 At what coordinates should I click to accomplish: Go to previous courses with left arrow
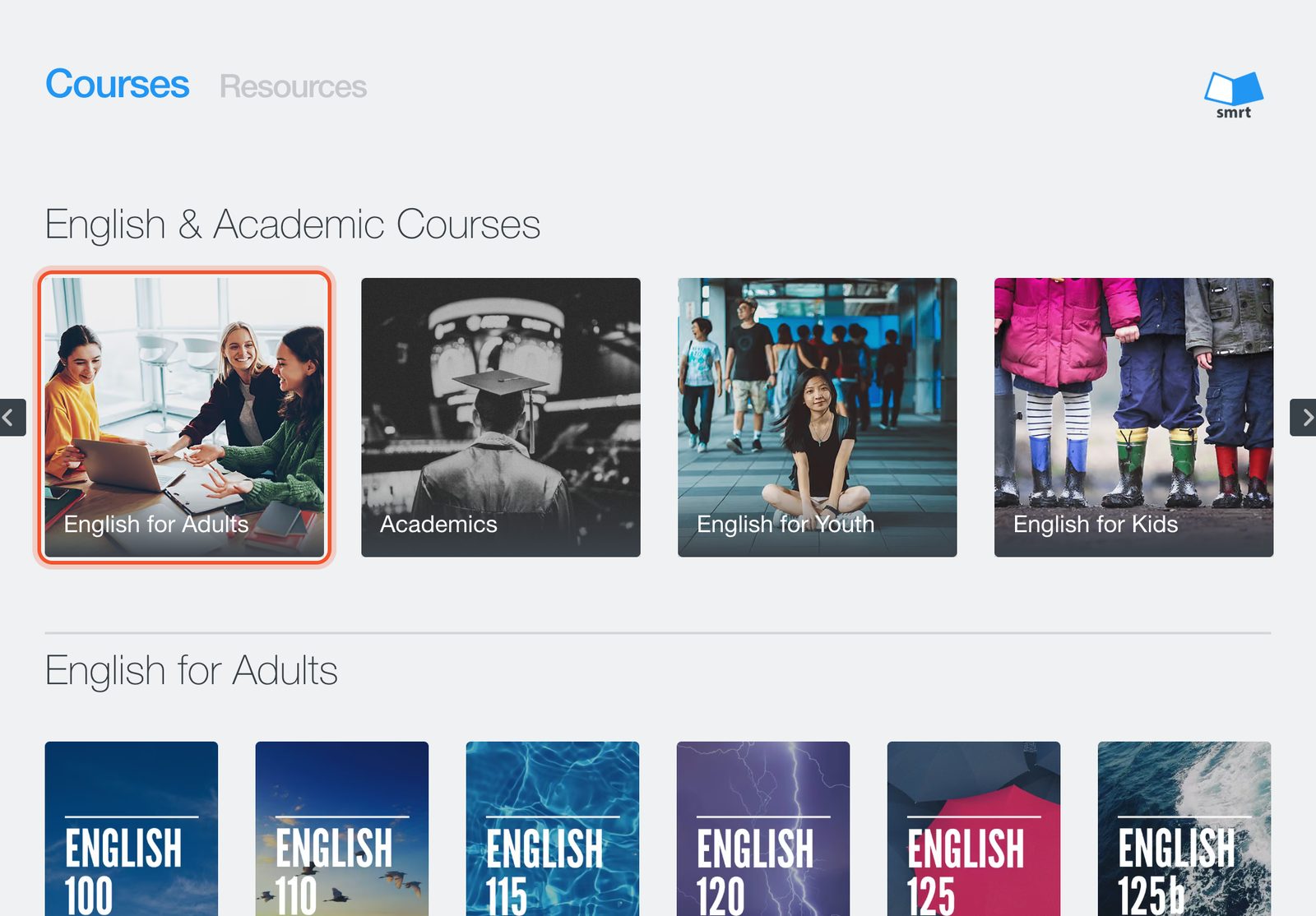[12, 418]
